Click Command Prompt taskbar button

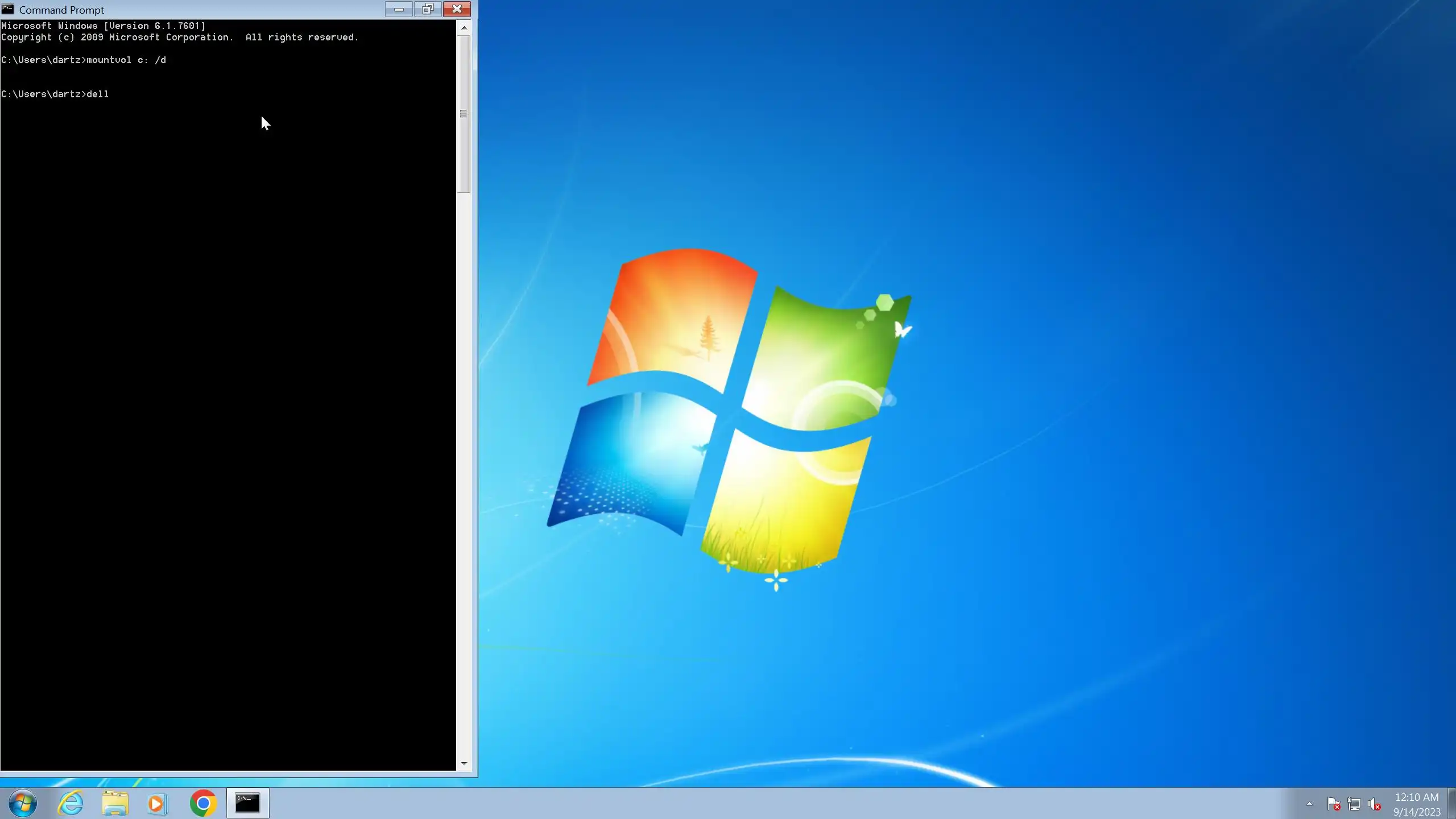pyautogui.click(x=247, y=803)
